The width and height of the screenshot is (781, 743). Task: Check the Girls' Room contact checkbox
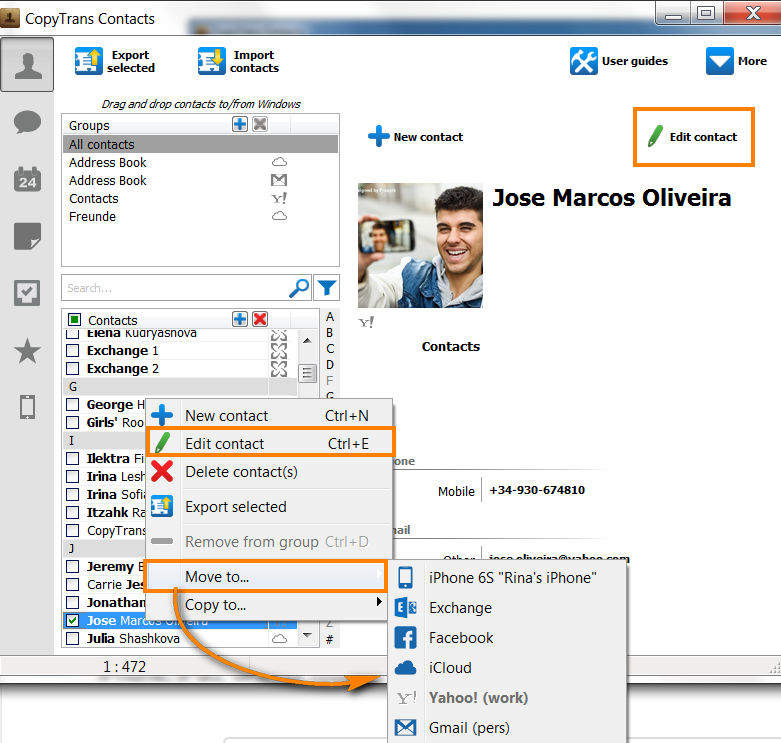pos(73,422)
